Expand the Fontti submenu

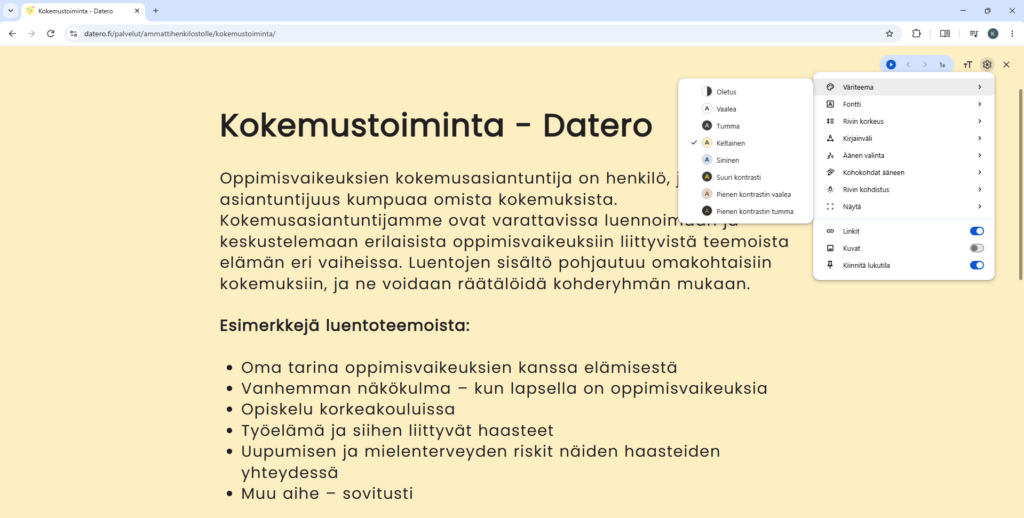pyautogui.click(x=904, y=104)
